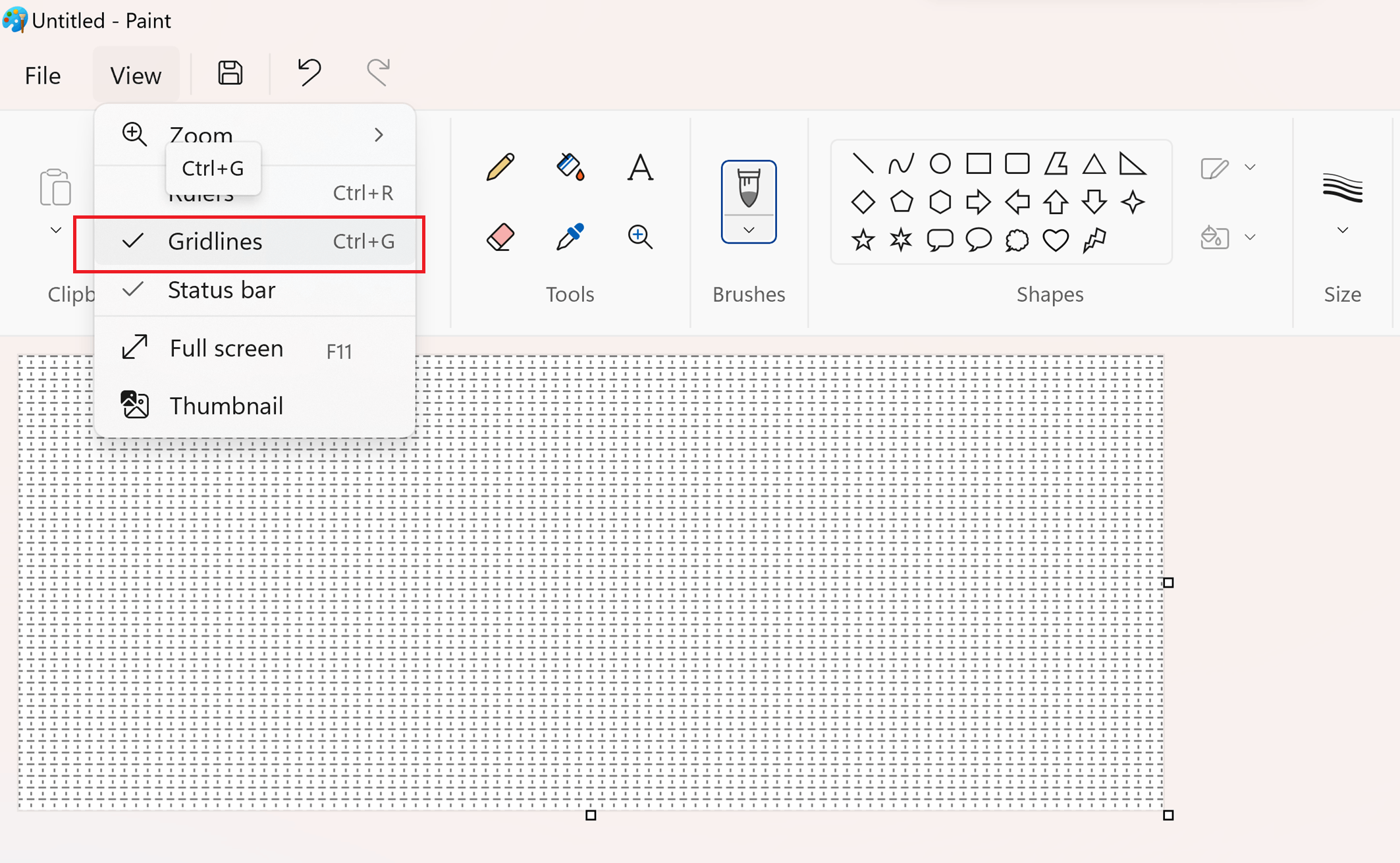The width and height of the screenshot is (1400, 863).
Task: Expand the Zoom submenu
Action: click(x=256, y=135)
